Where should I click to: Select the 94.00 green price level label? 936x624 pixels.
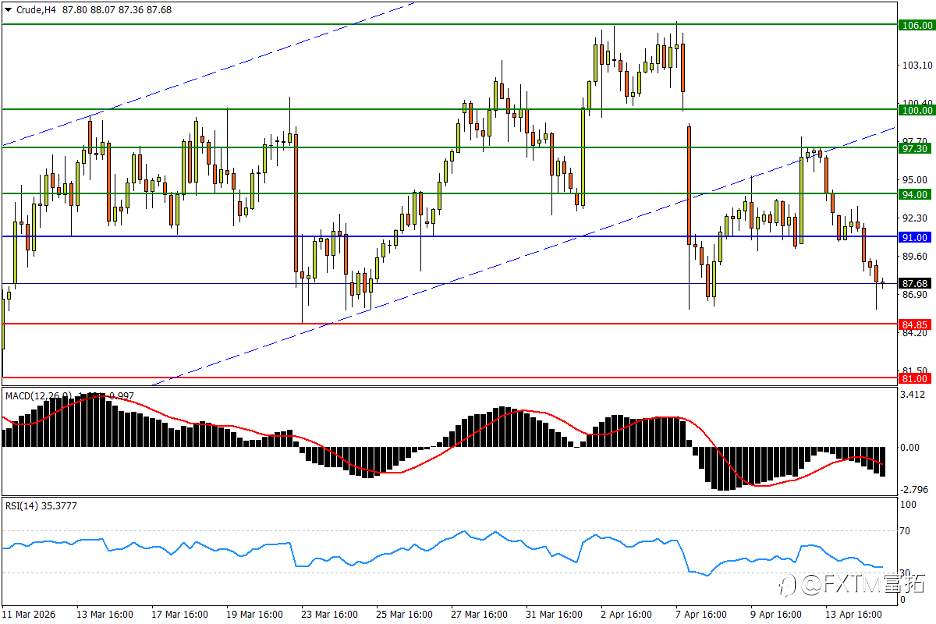point(915,195)
